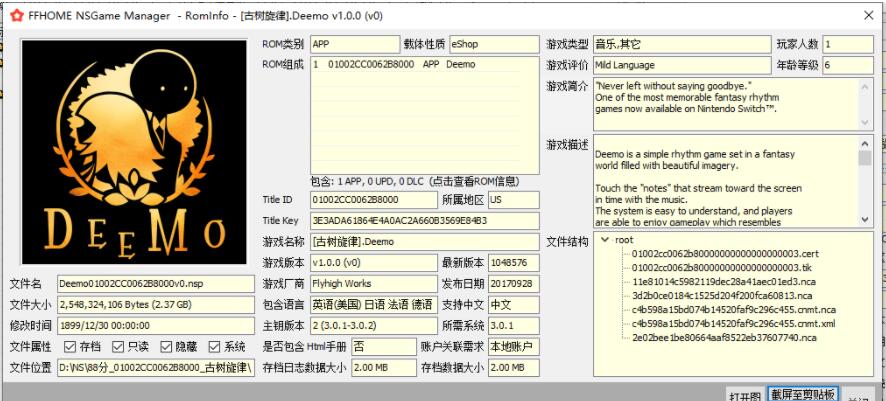Click the 文件大小 file size field

(x=156, y=304)
